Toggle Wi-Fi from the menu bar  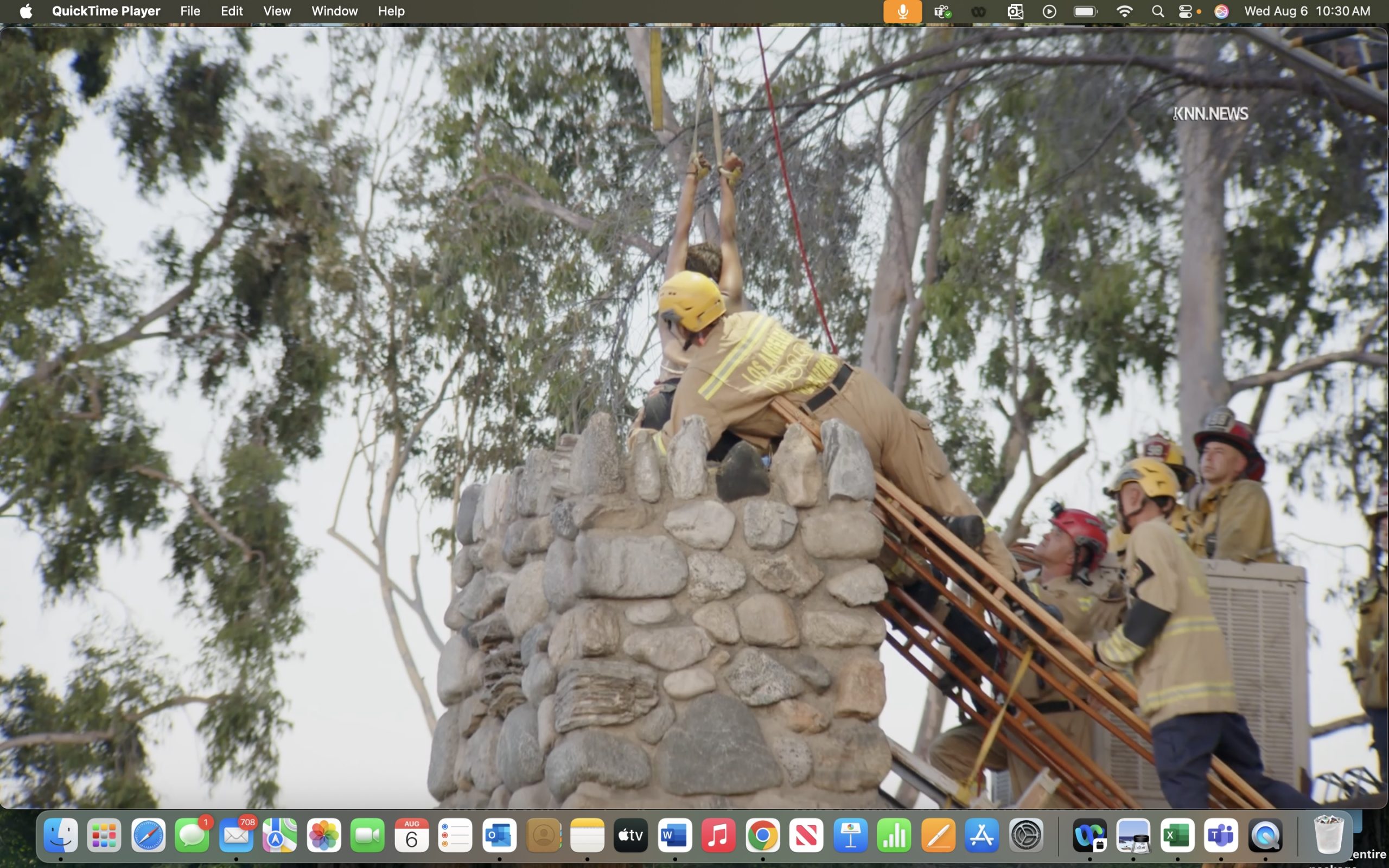click(1125, 11)
